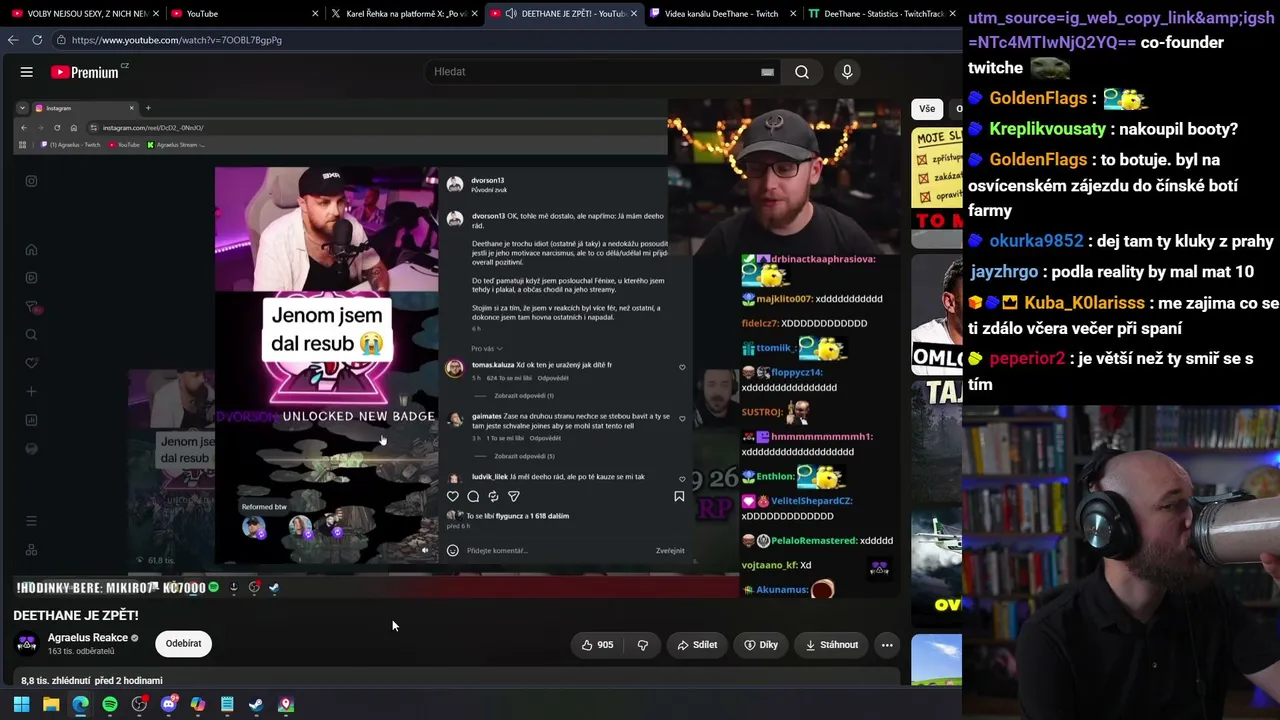This screenshot has height=720, width=1280.
Task: Expand Zobrazit odpovědi (5) replies
Action: tap(524, 456)
